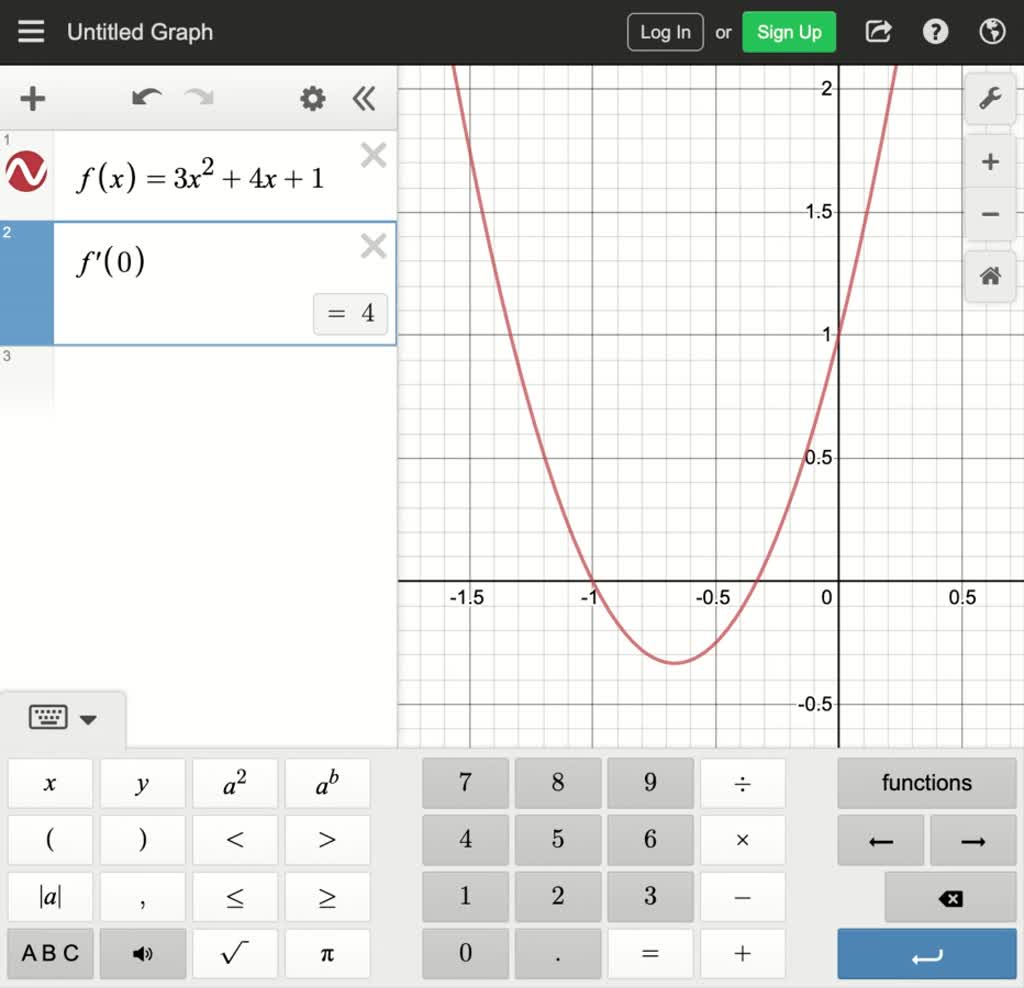Delete the f'(0) expression with its X
This screenshot has width=1024, height=988.
tap(372, 245)
